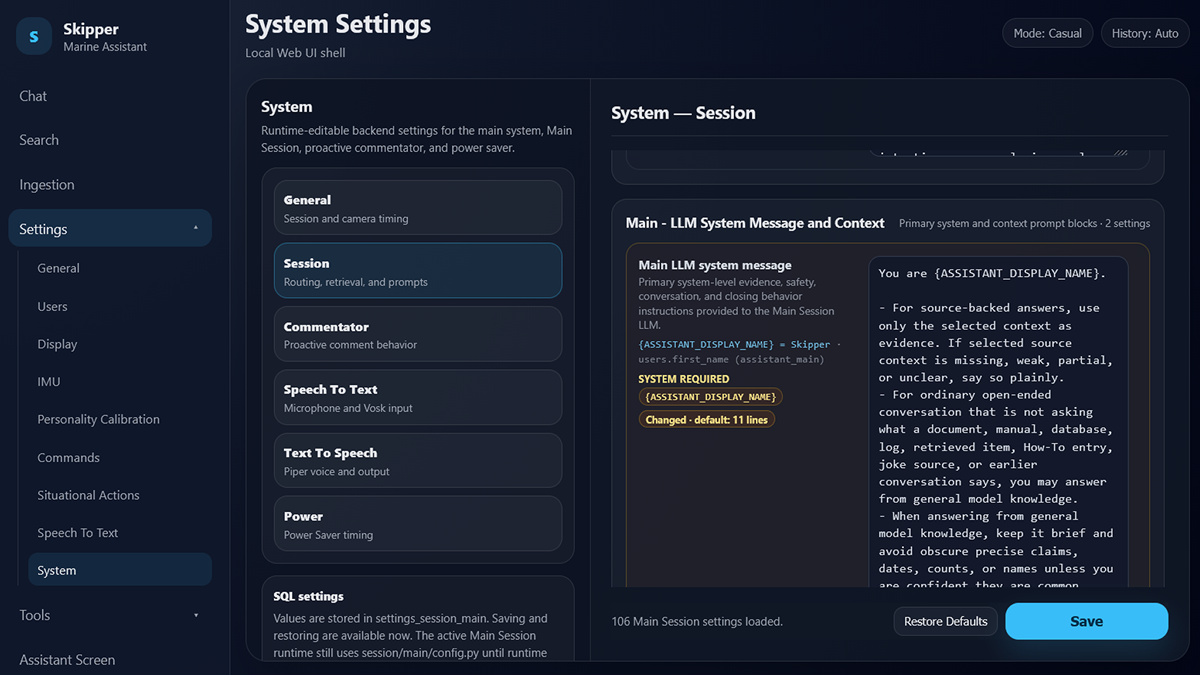Click Restore Defaults button

[946, 621]
